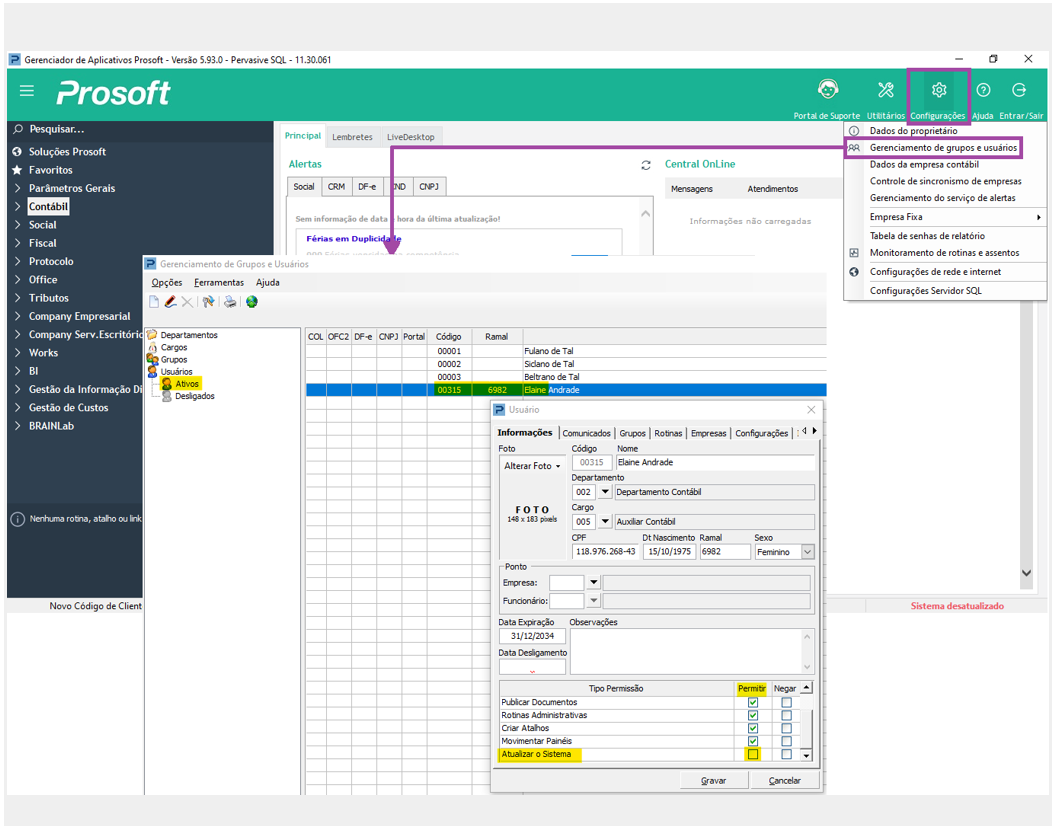Open the Ponto Empresa dropdown
The image size is (1056, 826).
coord(593,583)
